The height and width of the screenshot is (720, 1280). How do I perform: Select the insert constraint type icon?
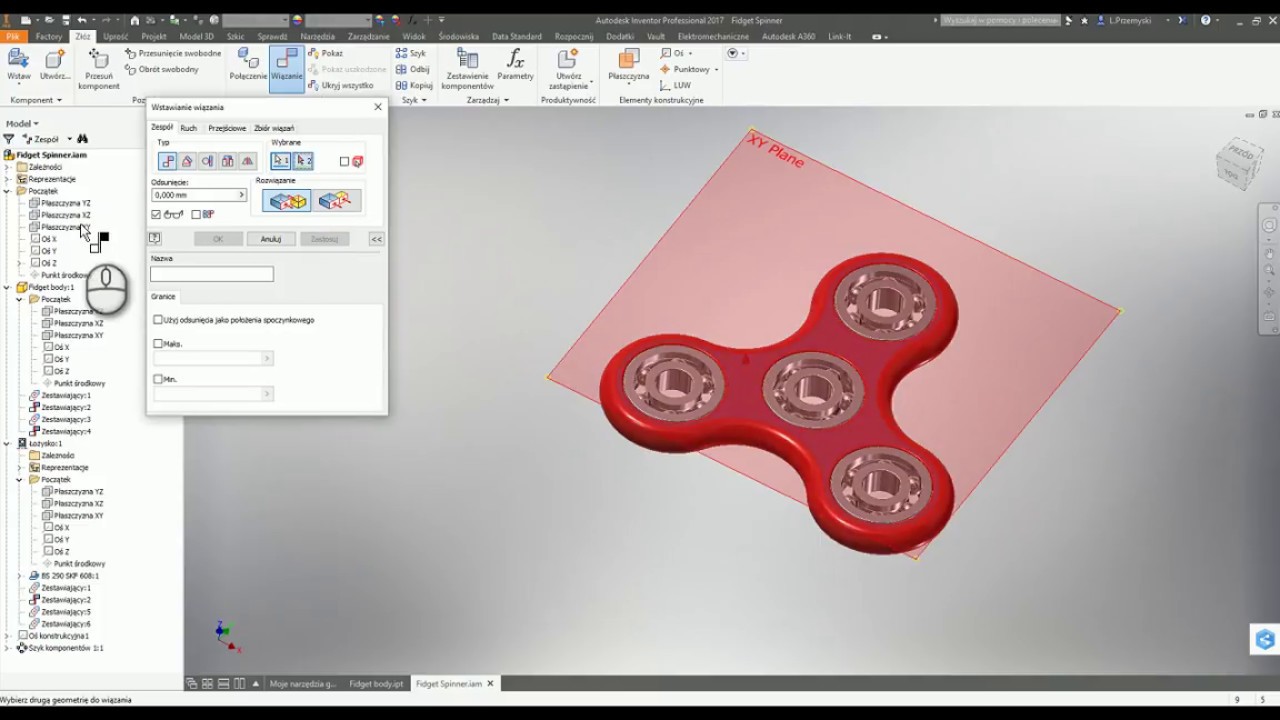(227, 161)
